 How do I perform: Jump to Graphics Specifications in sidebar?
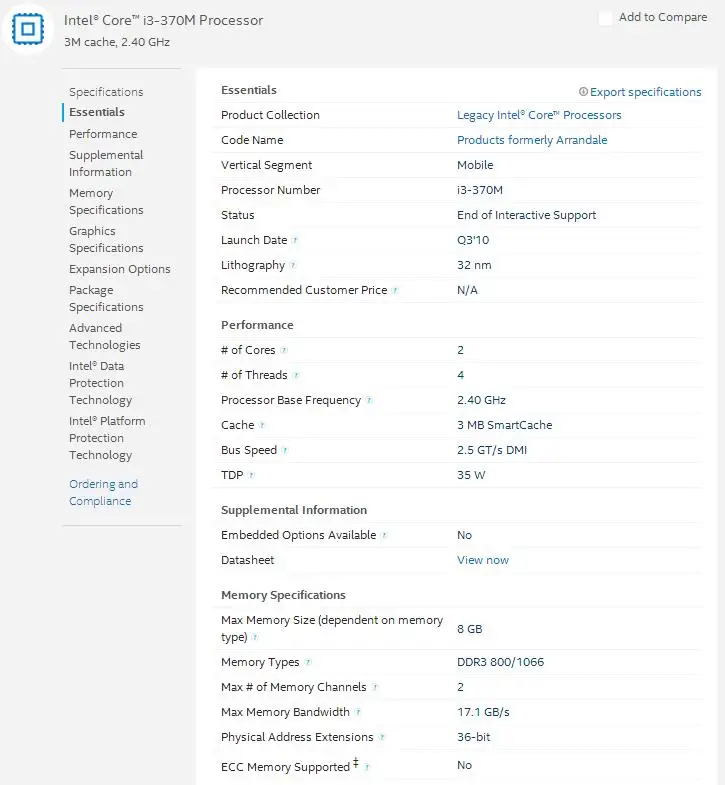click(106, 239)
